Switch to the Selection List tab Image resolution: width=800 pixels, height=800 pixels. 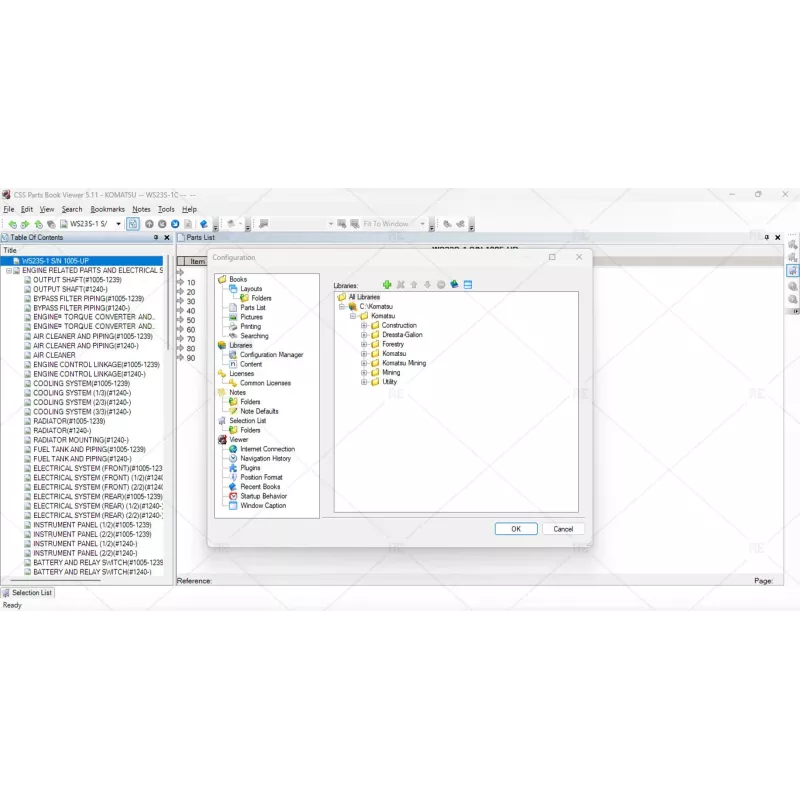31,593
